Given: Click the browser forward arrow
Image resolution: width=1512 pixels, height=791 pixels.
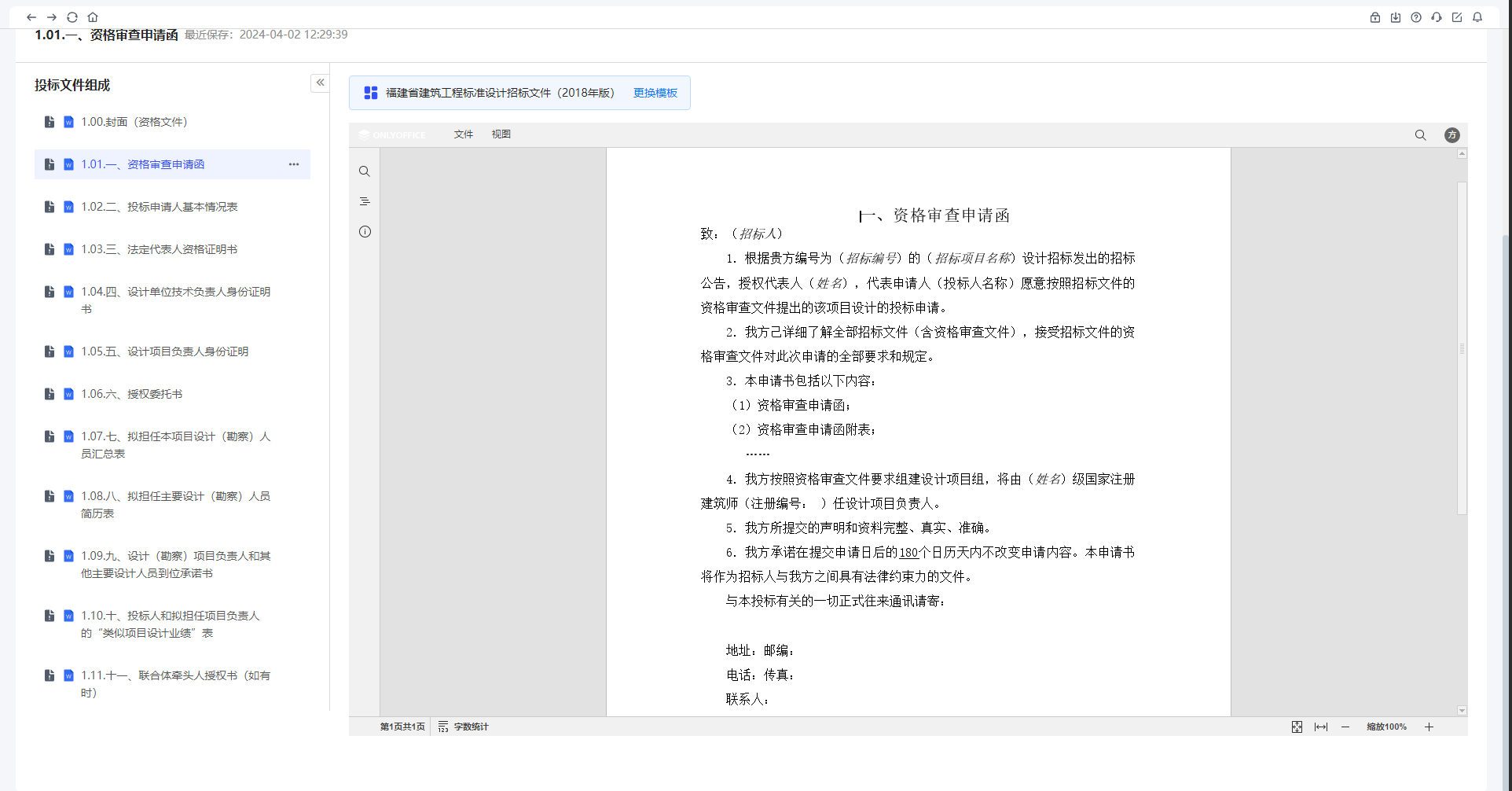Looking at the screenshot, I should [x=52, y=17].
